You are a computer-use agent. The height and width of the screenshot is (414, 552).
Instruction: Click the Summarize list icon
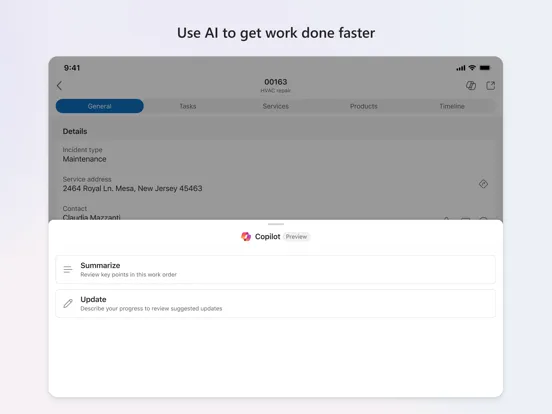point(68,270)
